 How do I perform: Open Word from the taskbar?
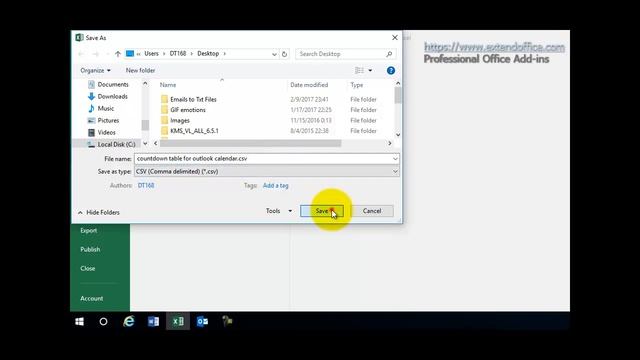coord(153,322)
